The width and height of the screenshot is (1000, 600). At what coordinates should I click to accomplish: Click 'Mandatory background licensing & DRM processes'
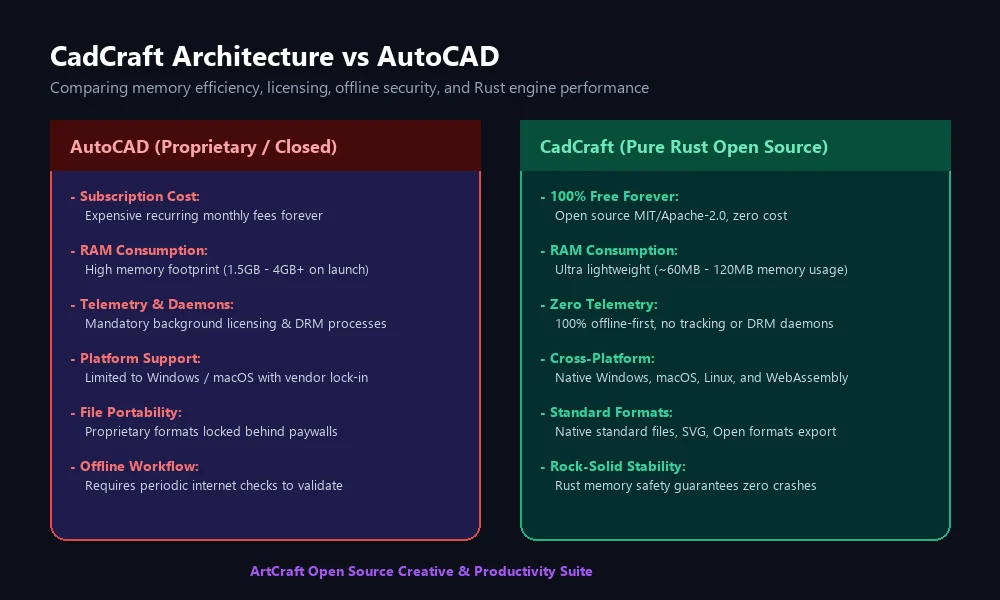click(x=235, y=324)
